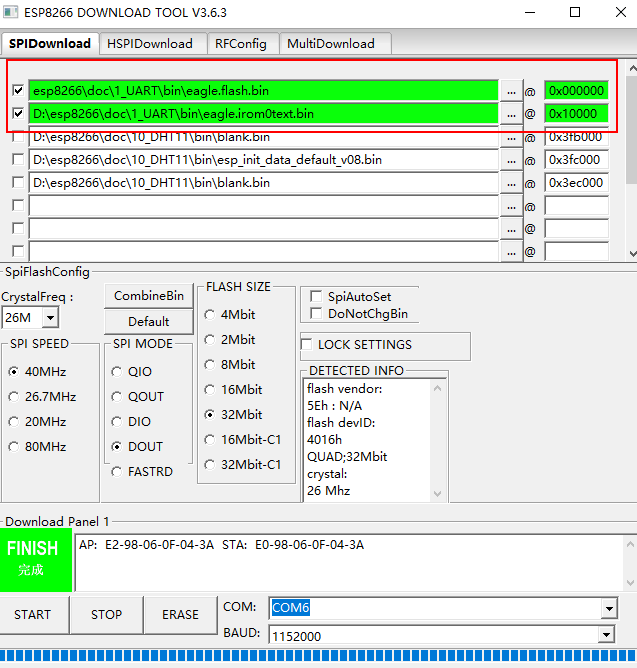This screenshot has height=668, width=637.
Task: Uncheck the eagle.flash.bin file checkbox
Action: tap(18, 90)
